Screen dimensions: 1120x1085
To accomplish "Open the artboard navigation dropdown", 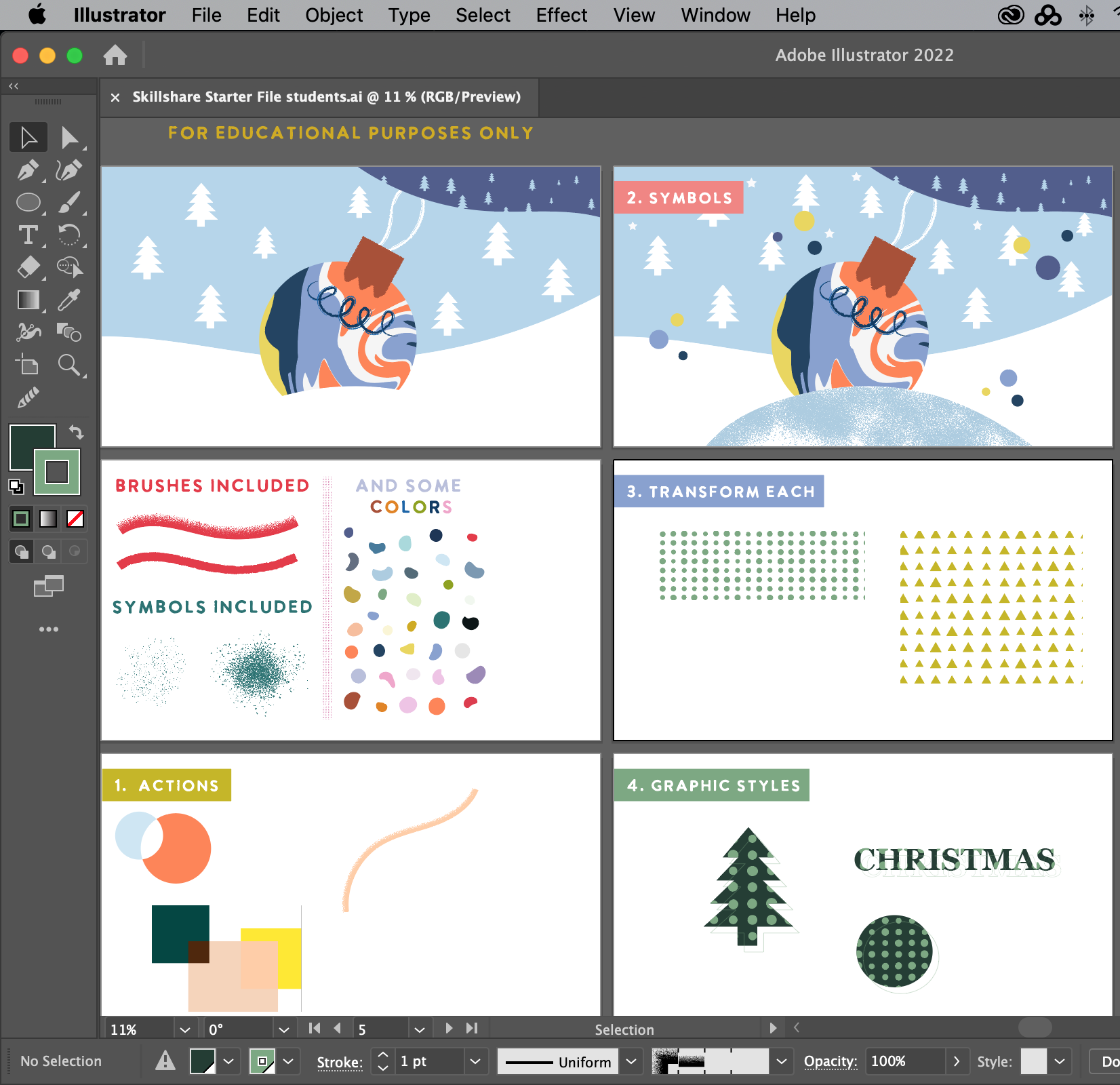I will [420, 1029].
